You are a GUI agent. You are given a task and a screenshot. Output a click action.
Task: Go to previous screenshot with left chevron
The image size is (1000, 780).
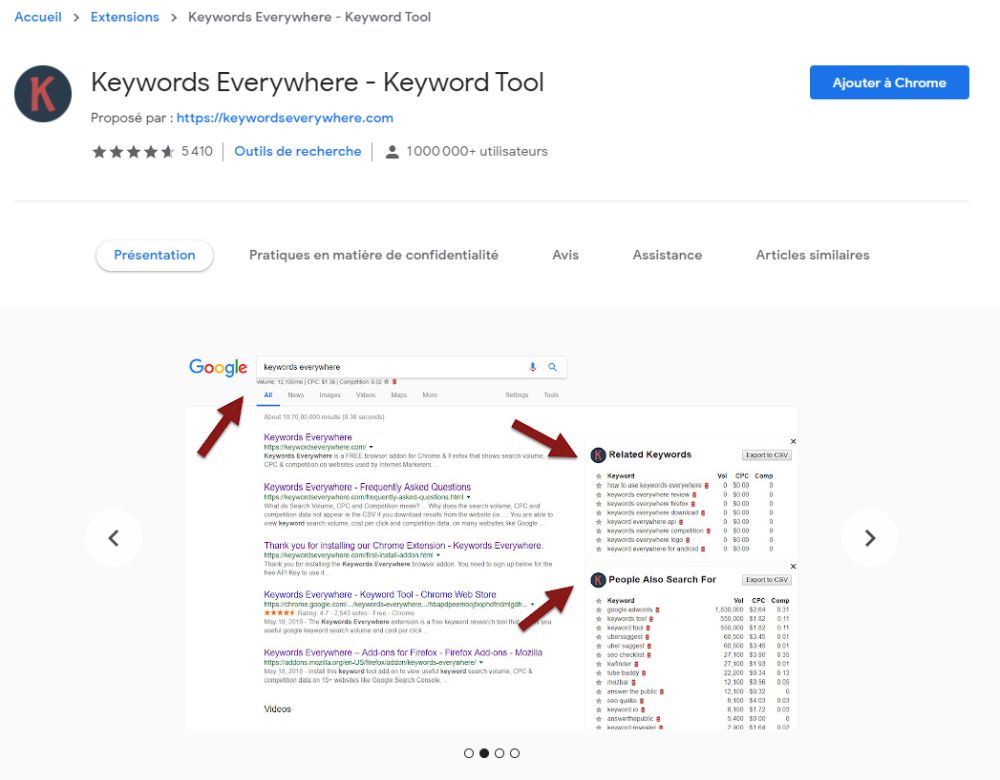pyautogui.click(x=114, y=538)
